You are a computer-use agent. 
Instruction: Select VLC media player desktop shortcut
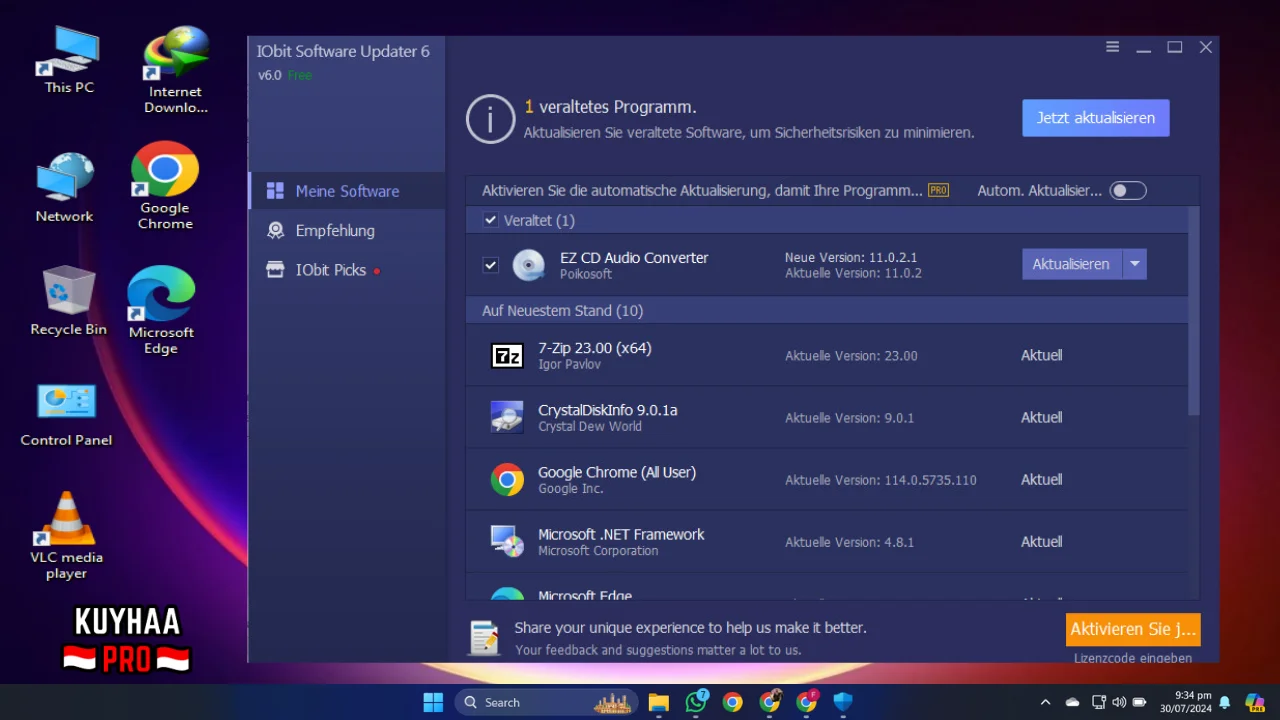[x=66, y=535]
